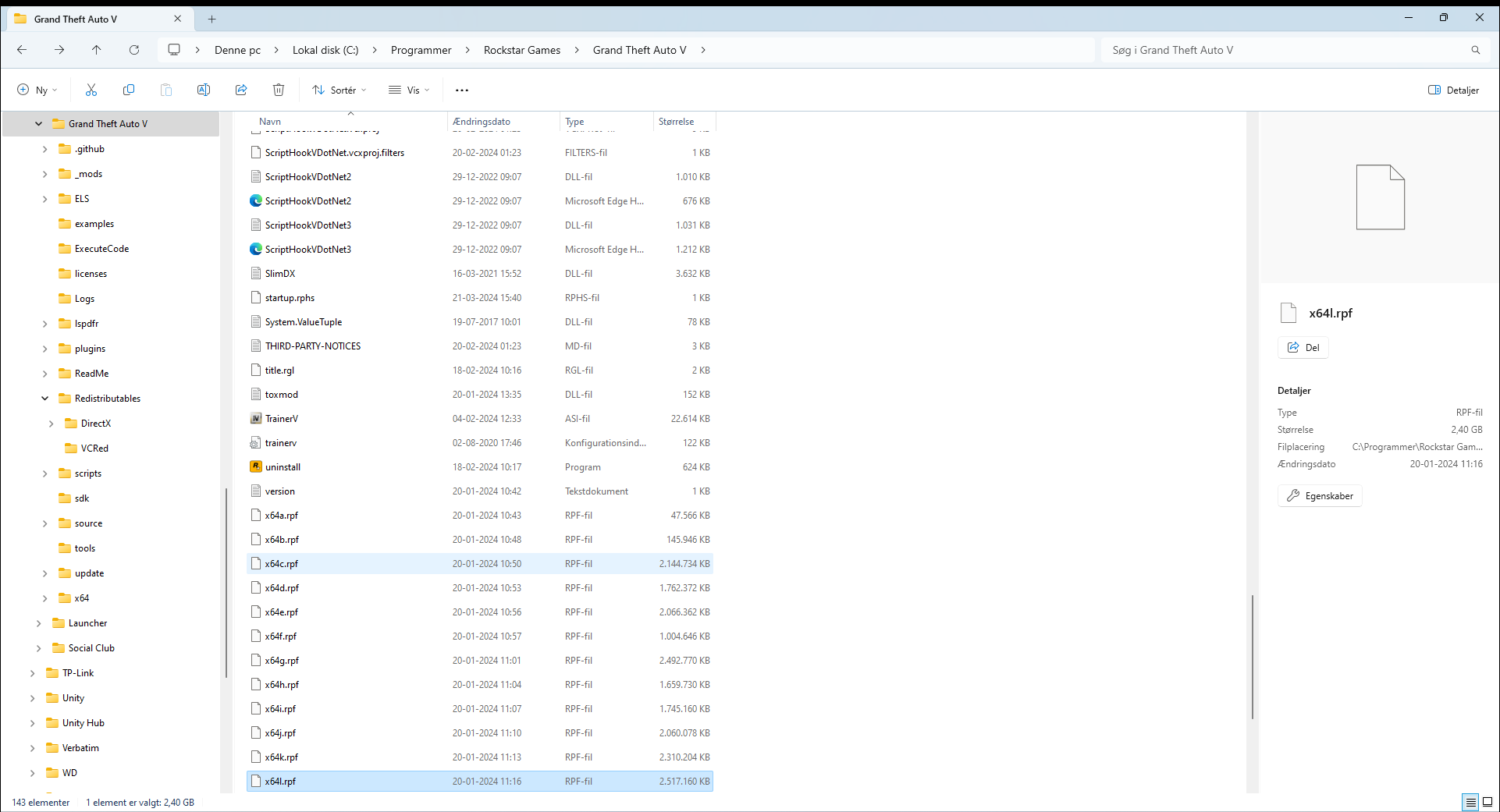Image resolution: width=1500 pixels, height=812 pixels.
Task: Click the Delete trash can icon
Action: pyautogui.click(x=279, y=90)
